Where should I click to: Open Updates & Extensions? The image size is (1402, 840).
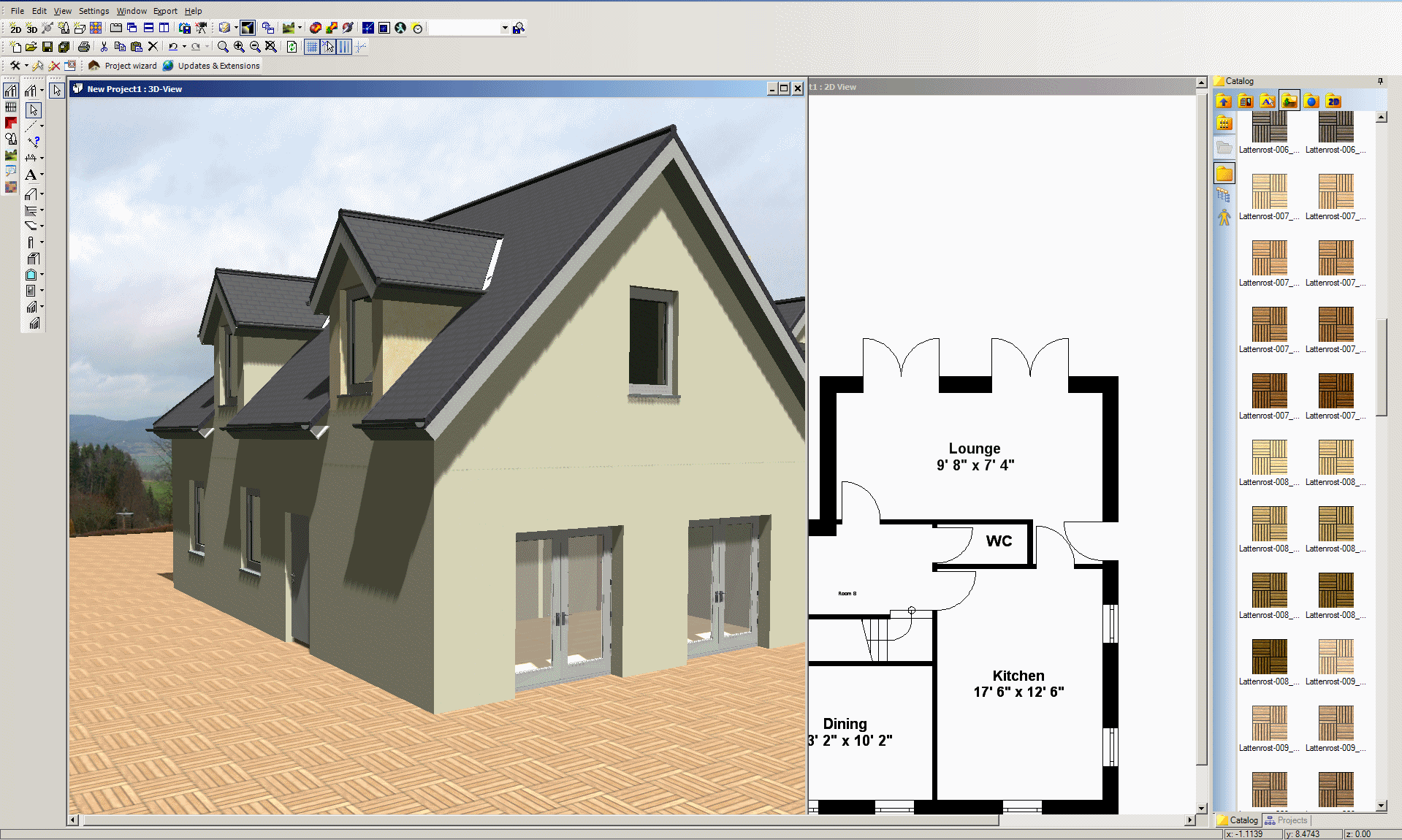click(x=211, y=66)
